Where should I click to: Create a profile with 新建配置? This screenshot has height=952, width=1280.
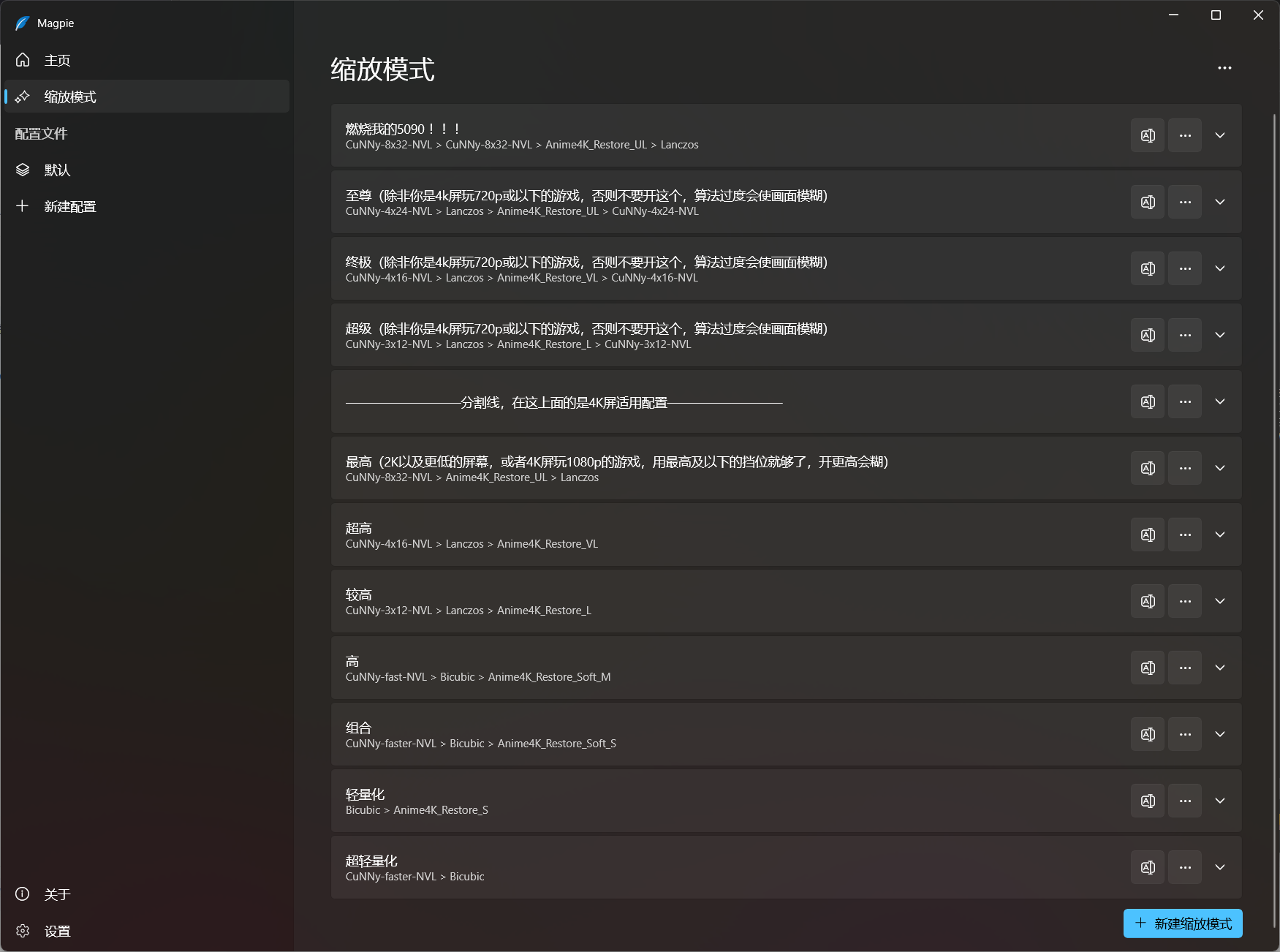147,206
